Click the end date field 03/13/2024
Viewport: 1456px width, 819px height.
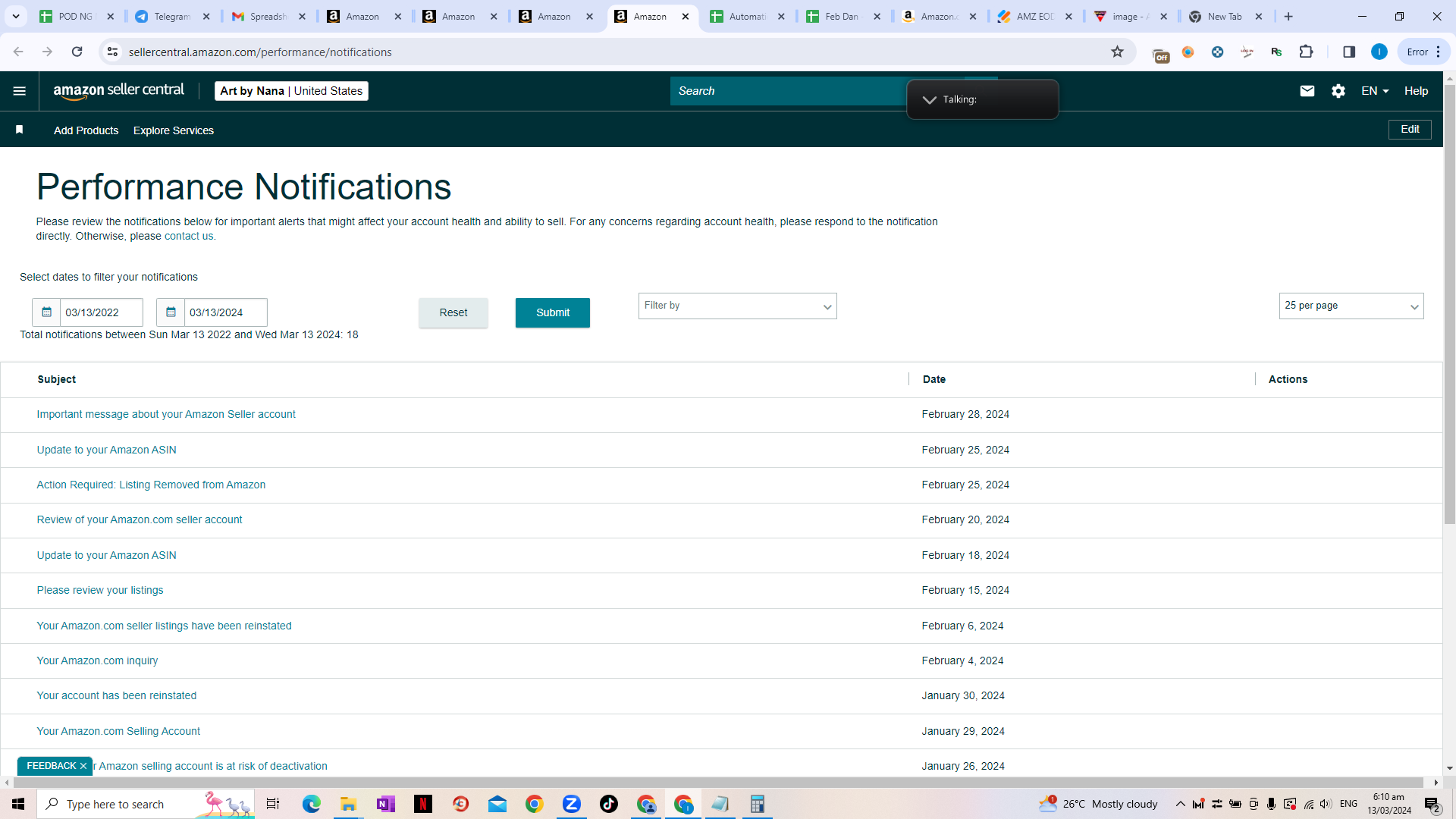tap(226, 312)
